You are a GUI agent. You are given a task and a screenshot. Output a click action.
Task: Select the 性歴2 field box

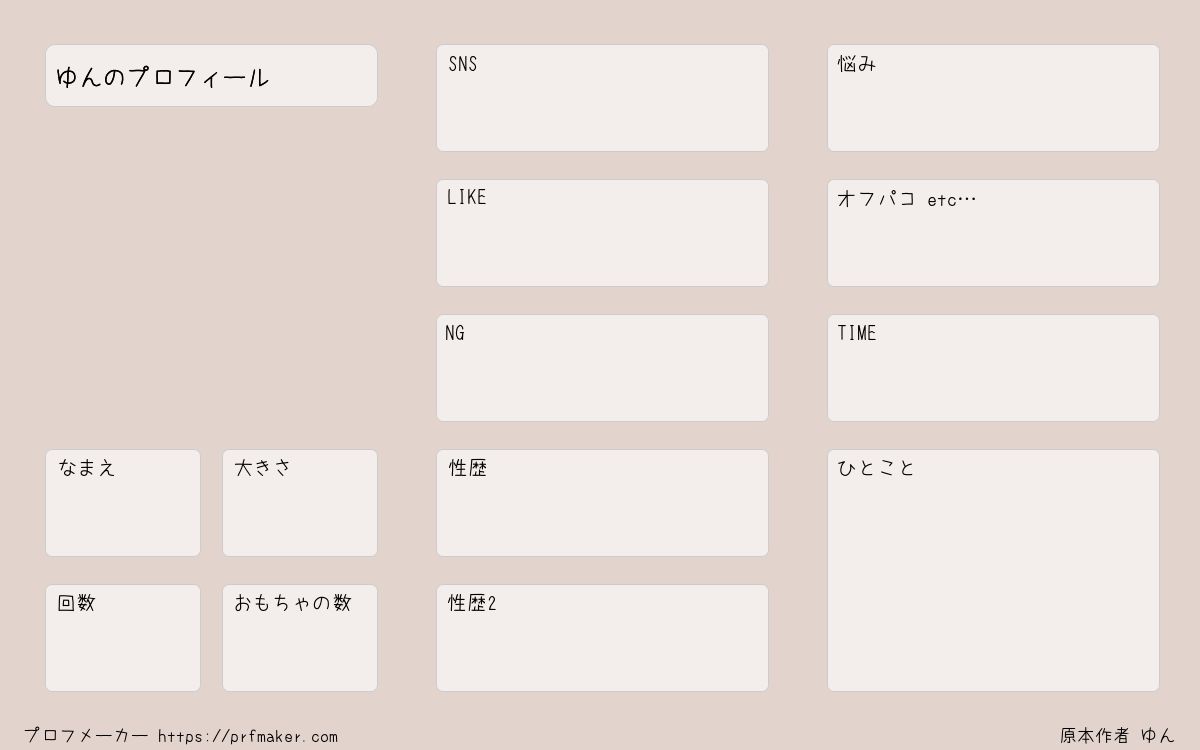pyautogui.click(x=602, y=638)
